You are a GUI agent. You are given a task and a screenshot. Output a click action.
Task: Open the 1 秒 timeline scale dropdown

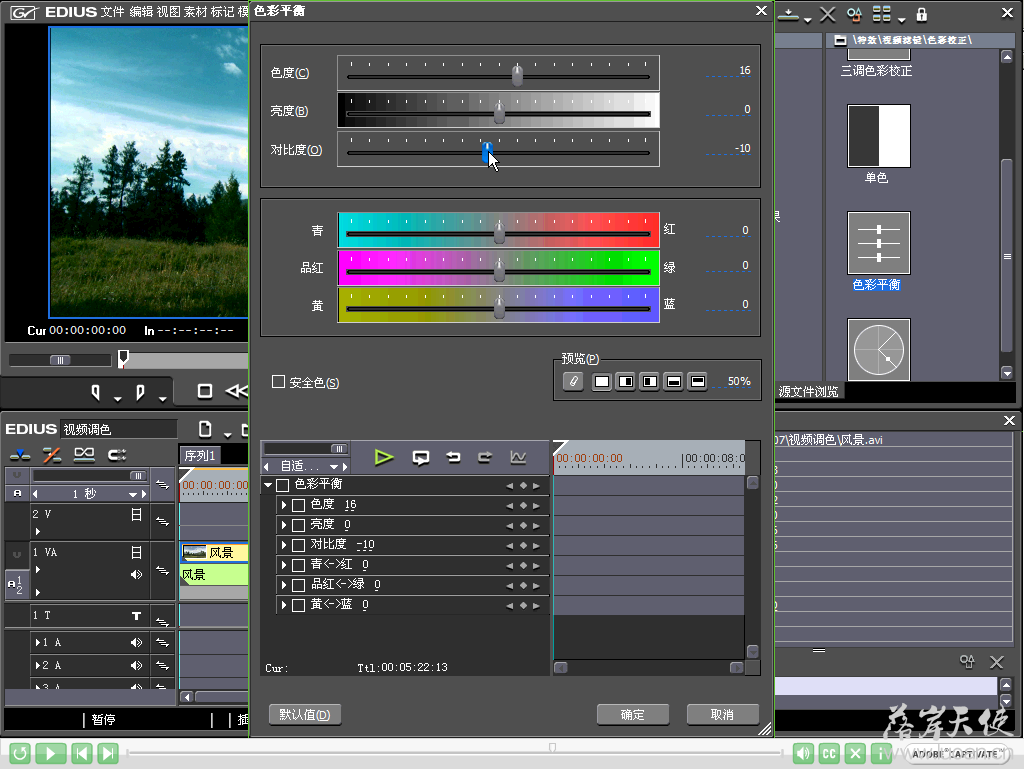pyautogui.click(x=133, y=494)
